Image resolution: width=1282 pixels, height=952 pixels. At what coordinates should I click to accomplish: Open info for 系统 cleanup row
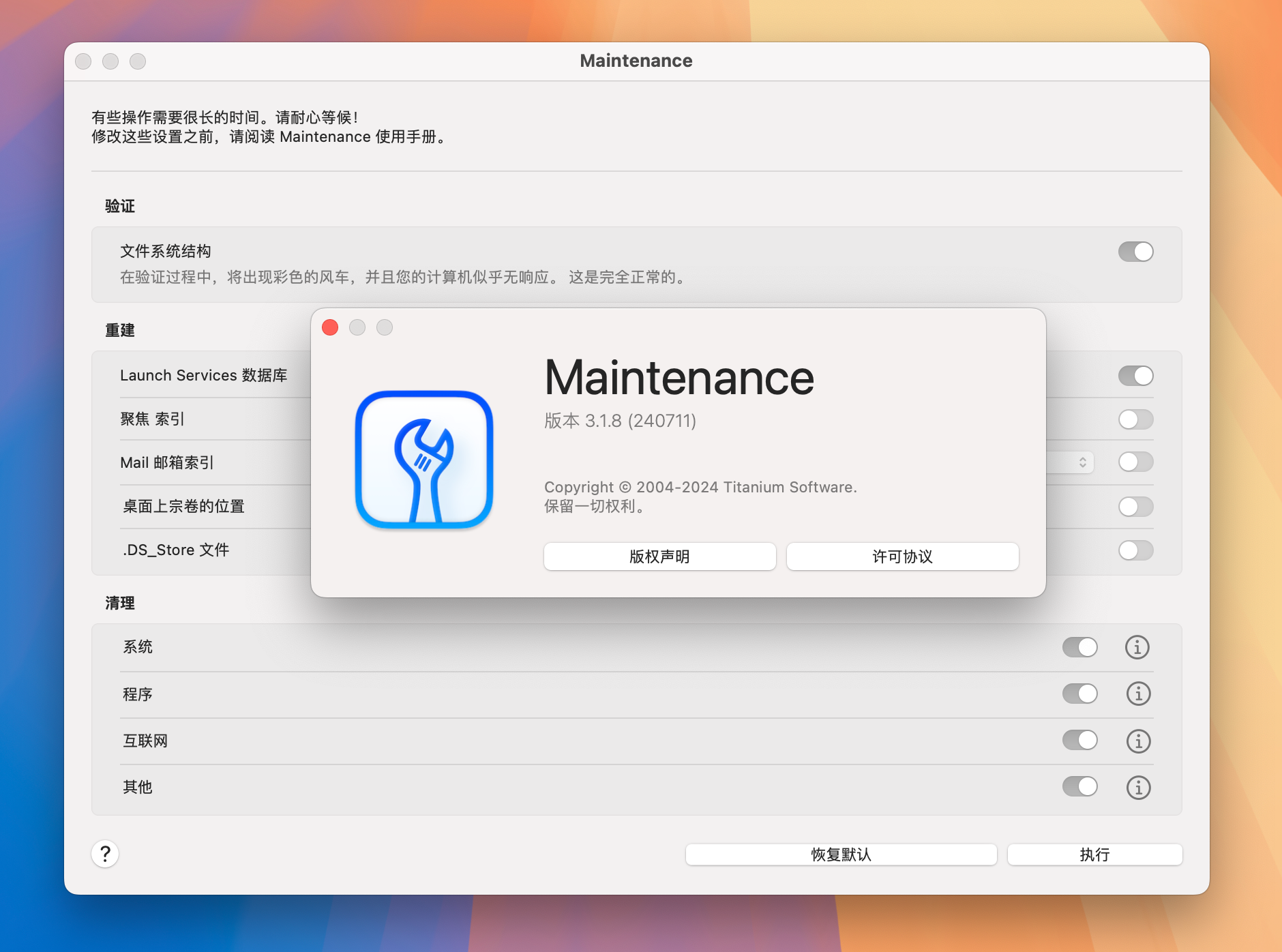click(x=1137, y=647)
